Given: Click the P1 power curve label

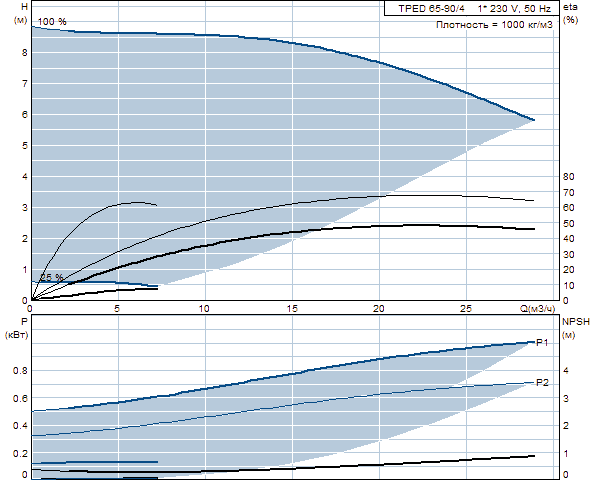Looking at the screenshot, I should pyautogui.click(x=542, y=342).
